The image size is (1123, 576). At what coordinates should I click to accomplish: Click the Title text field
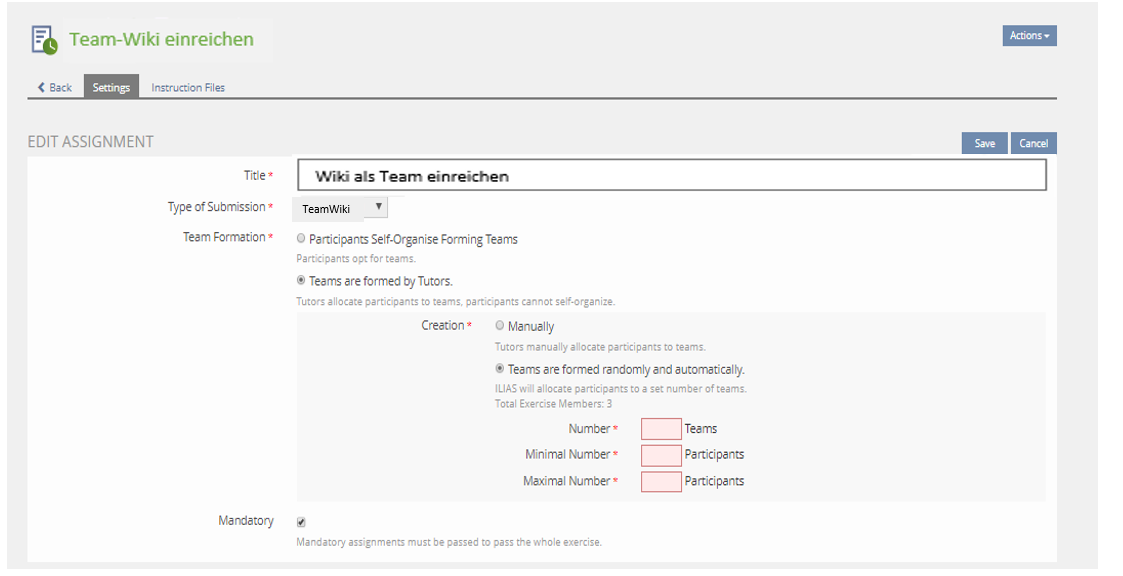point(670,176)
